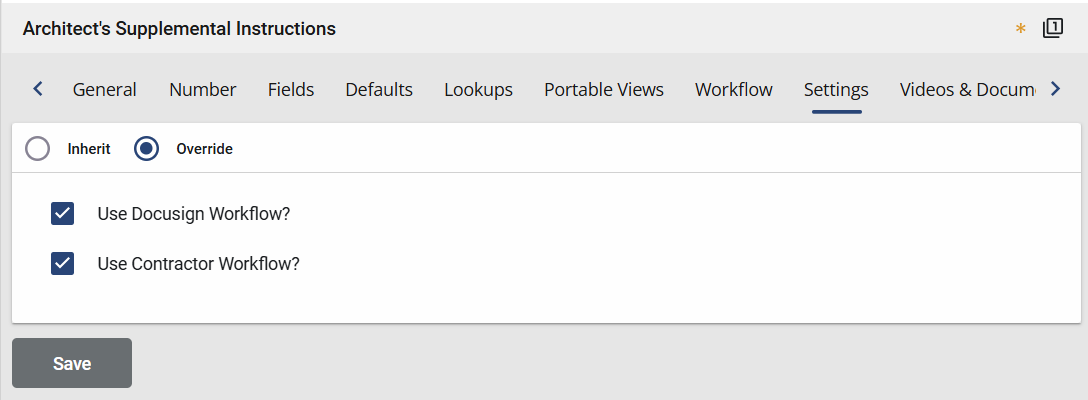Click the orange asterisk unsaved-changes indicator
This screenshot has width=1088, height=400.
point(1020,30)
